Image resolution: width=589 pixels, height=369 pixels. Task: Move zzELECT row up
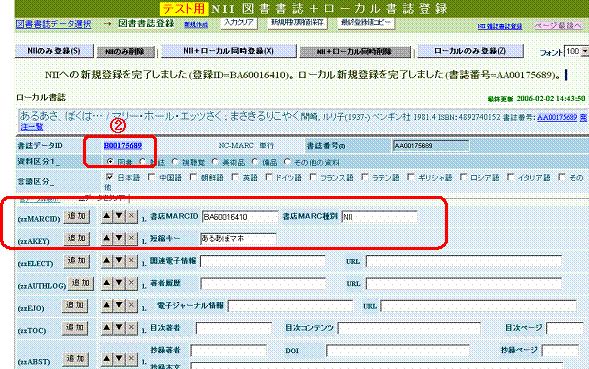point(107,260)
